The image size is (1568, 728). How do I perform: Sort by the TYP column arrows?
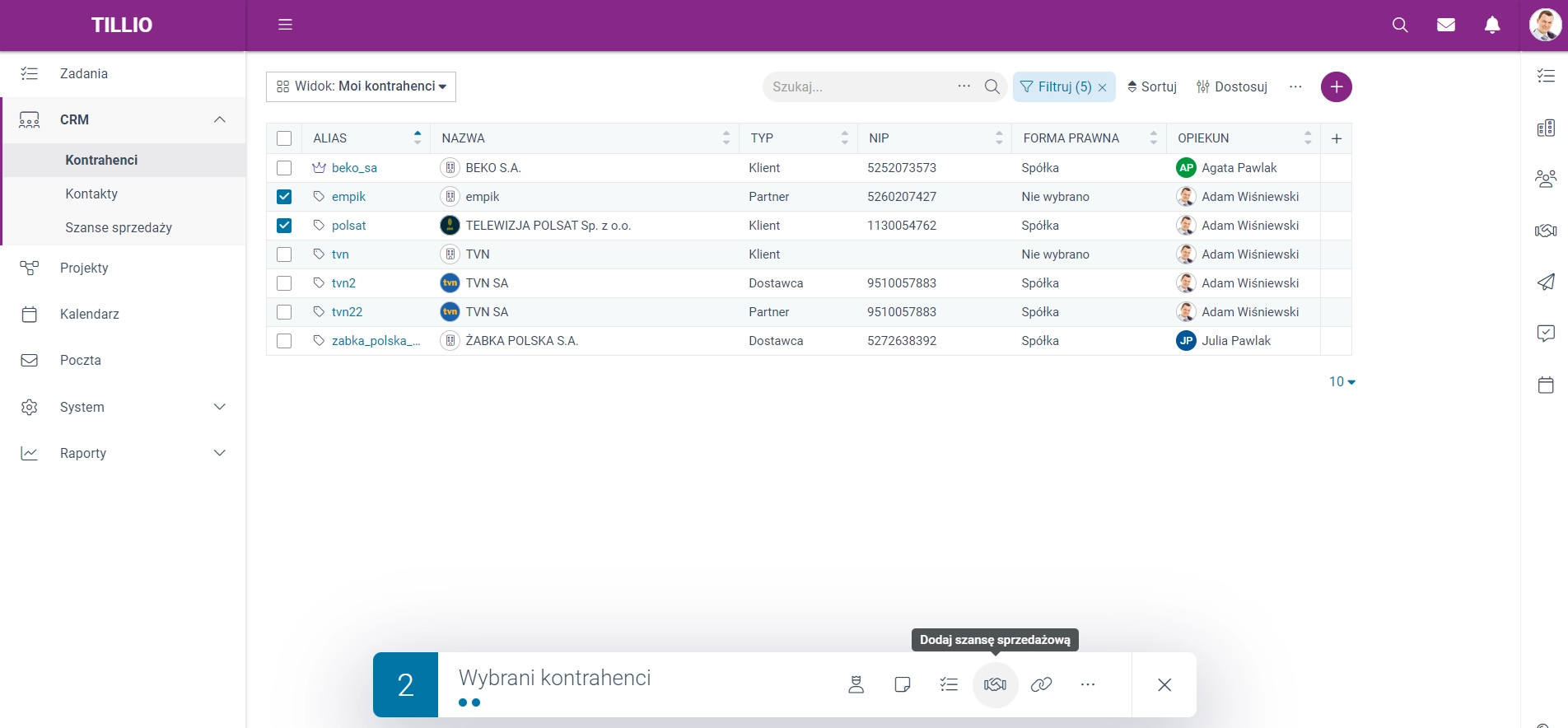click(845, 138)
